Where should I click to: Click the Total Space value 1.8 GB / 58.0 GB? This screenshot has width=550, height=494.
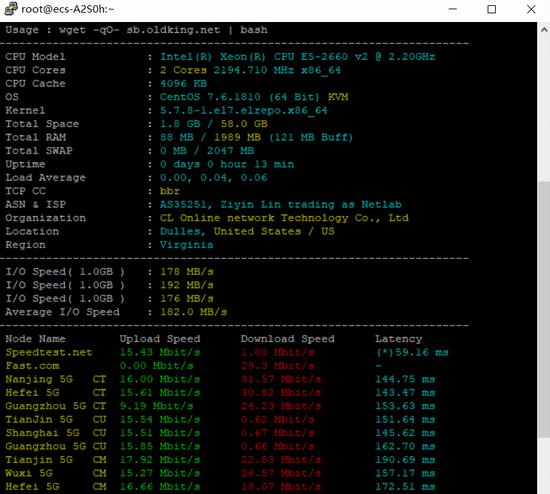(214, 124)
